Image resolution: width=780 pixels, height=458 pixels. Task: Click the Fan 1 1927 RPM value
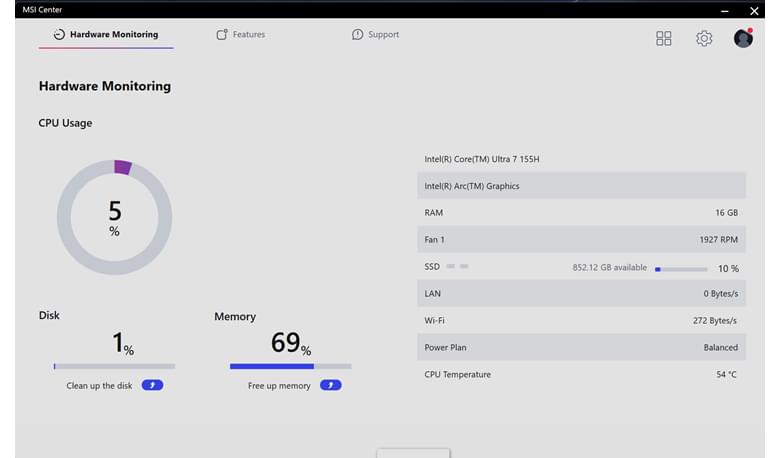(718, 240)
